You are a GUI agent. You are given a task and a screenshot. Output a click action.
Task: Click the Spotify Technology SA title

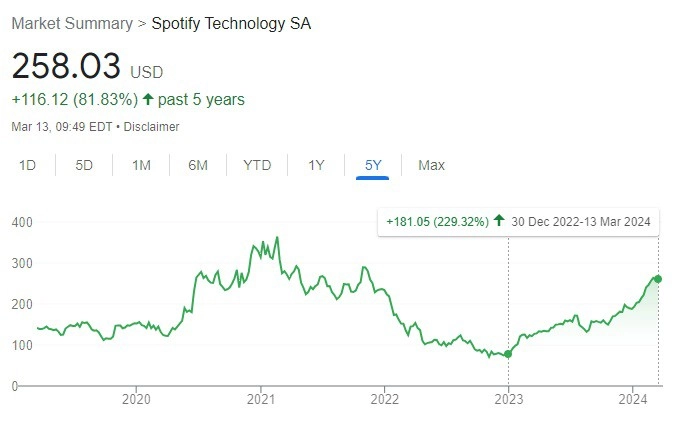(231, 23)
